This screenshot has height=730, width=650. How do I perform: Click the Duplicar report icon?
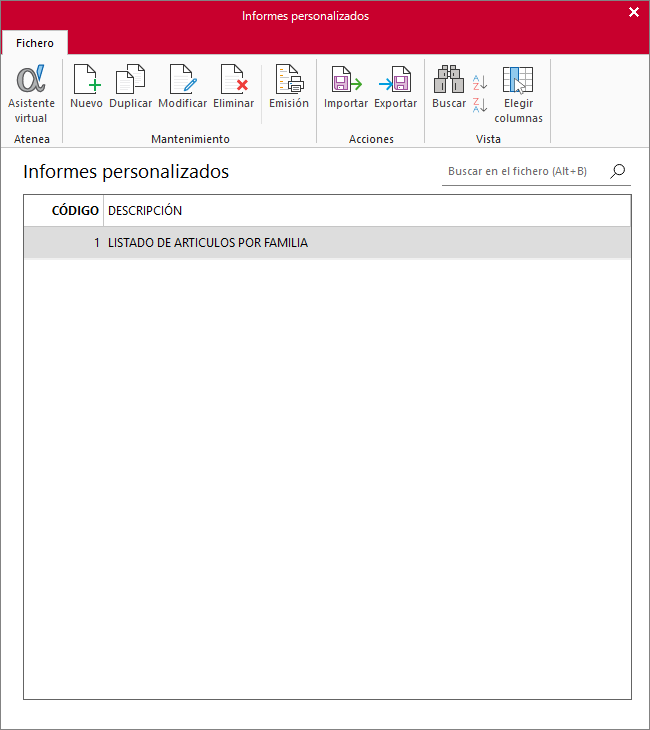pos(130,87)
